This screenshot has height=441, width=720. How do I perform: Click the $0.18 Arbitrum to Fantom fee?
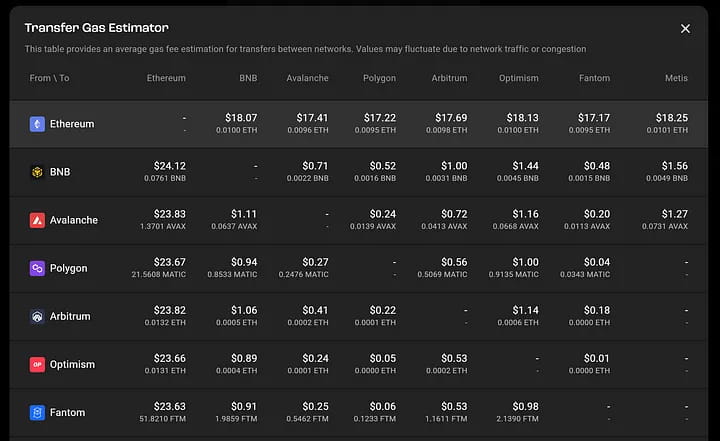click(597, 310)
